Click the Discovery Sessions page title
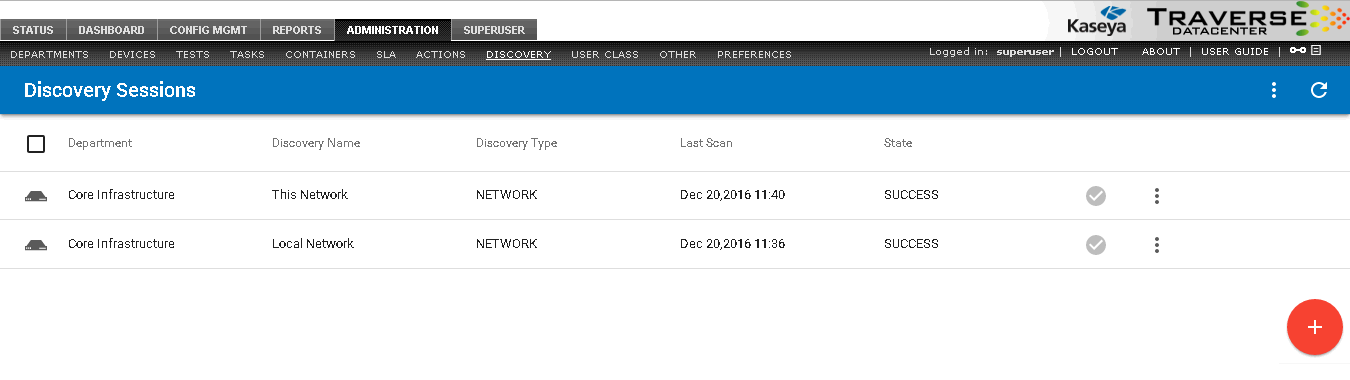Image resolution: width=1350 pixels, height=380 pixels. pyautogui.click(x=110, y=90)
